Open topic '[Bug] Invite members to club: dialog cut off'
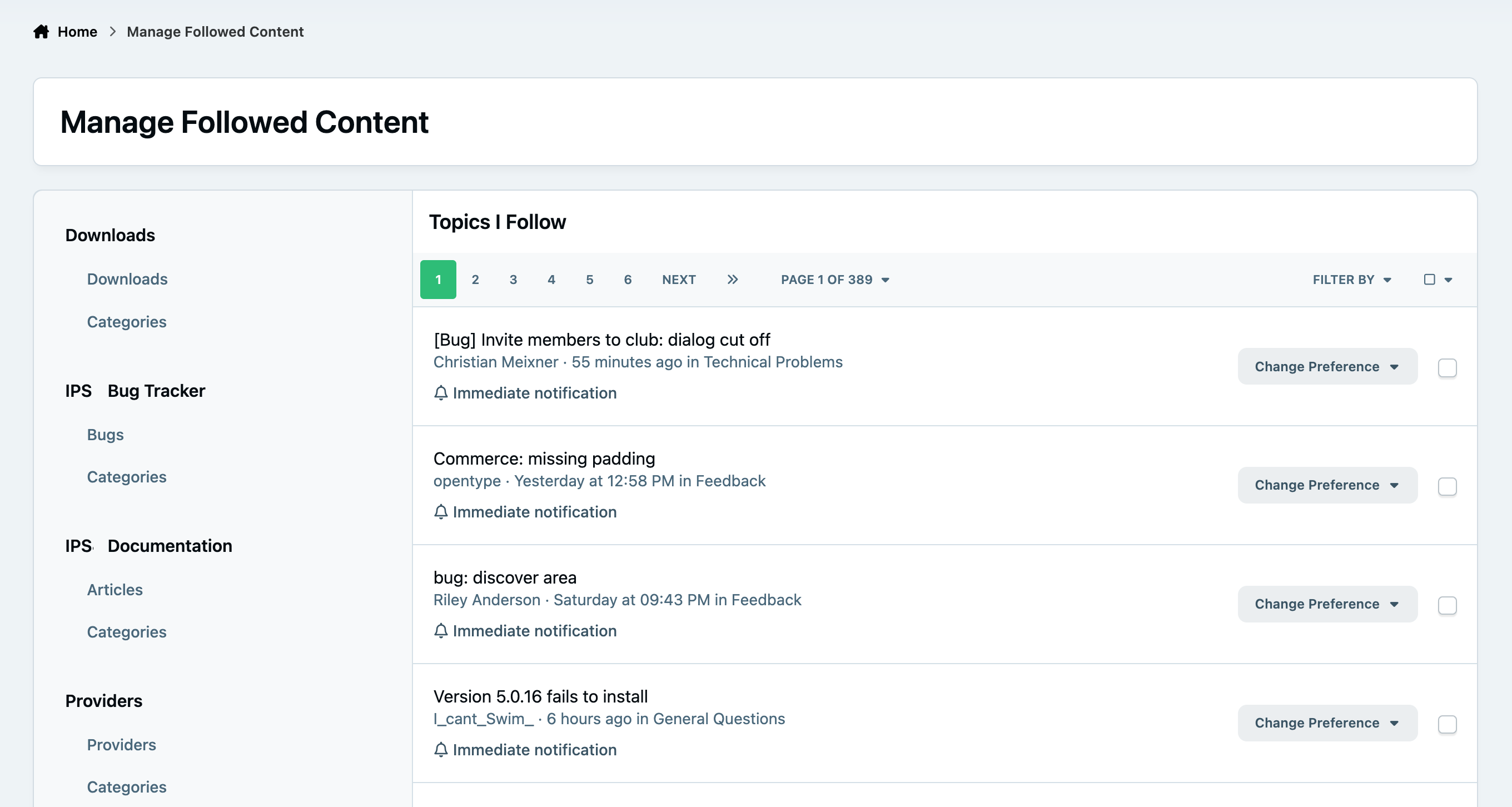The image size is (1512, 807). (601, 339)
